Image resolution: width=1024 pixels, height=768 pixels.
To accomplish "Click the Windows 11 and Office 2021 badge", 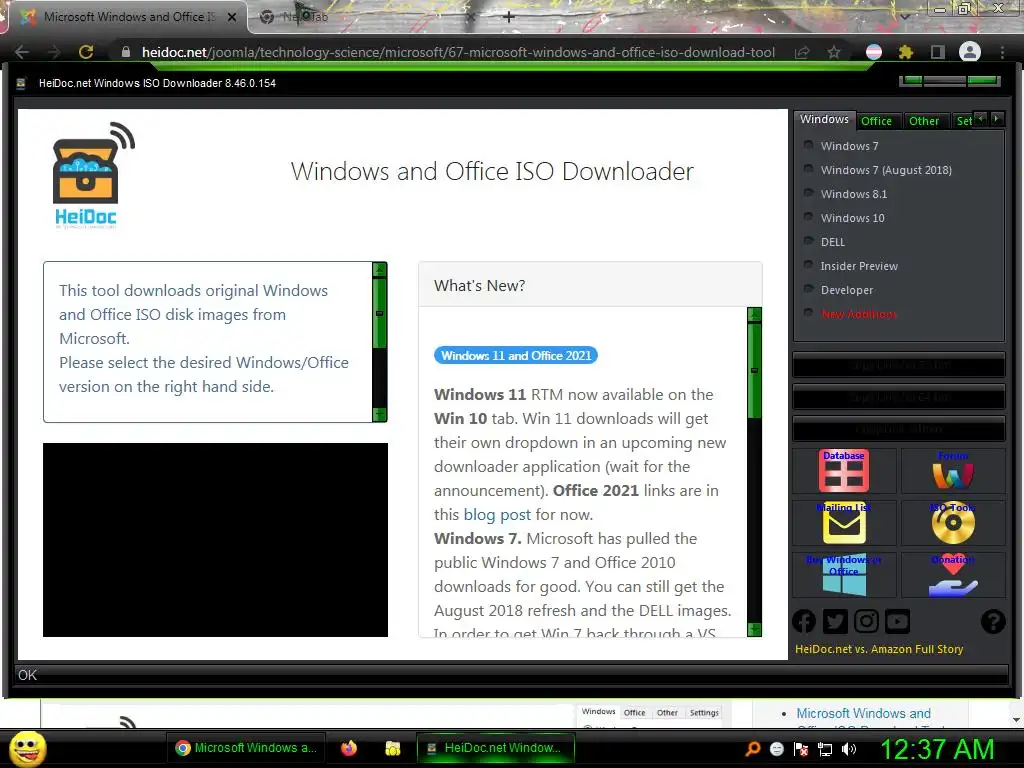I will [x=516, y=355].
